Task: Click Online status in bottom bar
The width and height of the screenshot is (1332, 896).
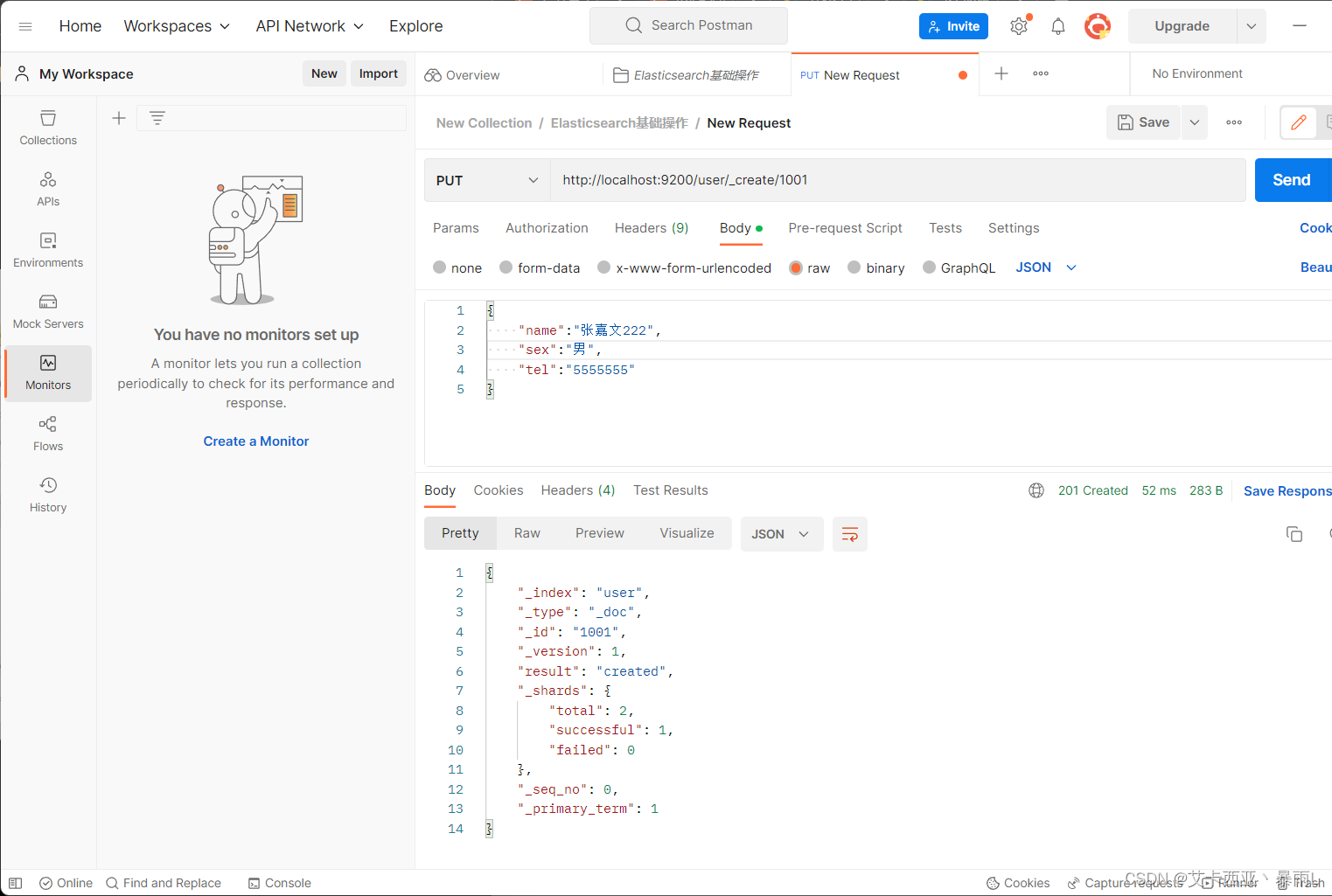Action: coord(66,883)
